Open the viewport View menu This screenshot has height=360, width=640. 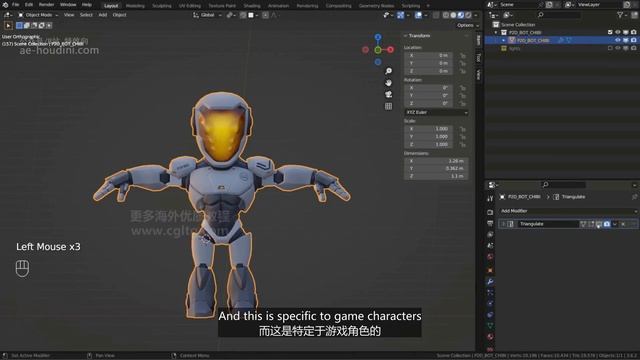point(69,15)
